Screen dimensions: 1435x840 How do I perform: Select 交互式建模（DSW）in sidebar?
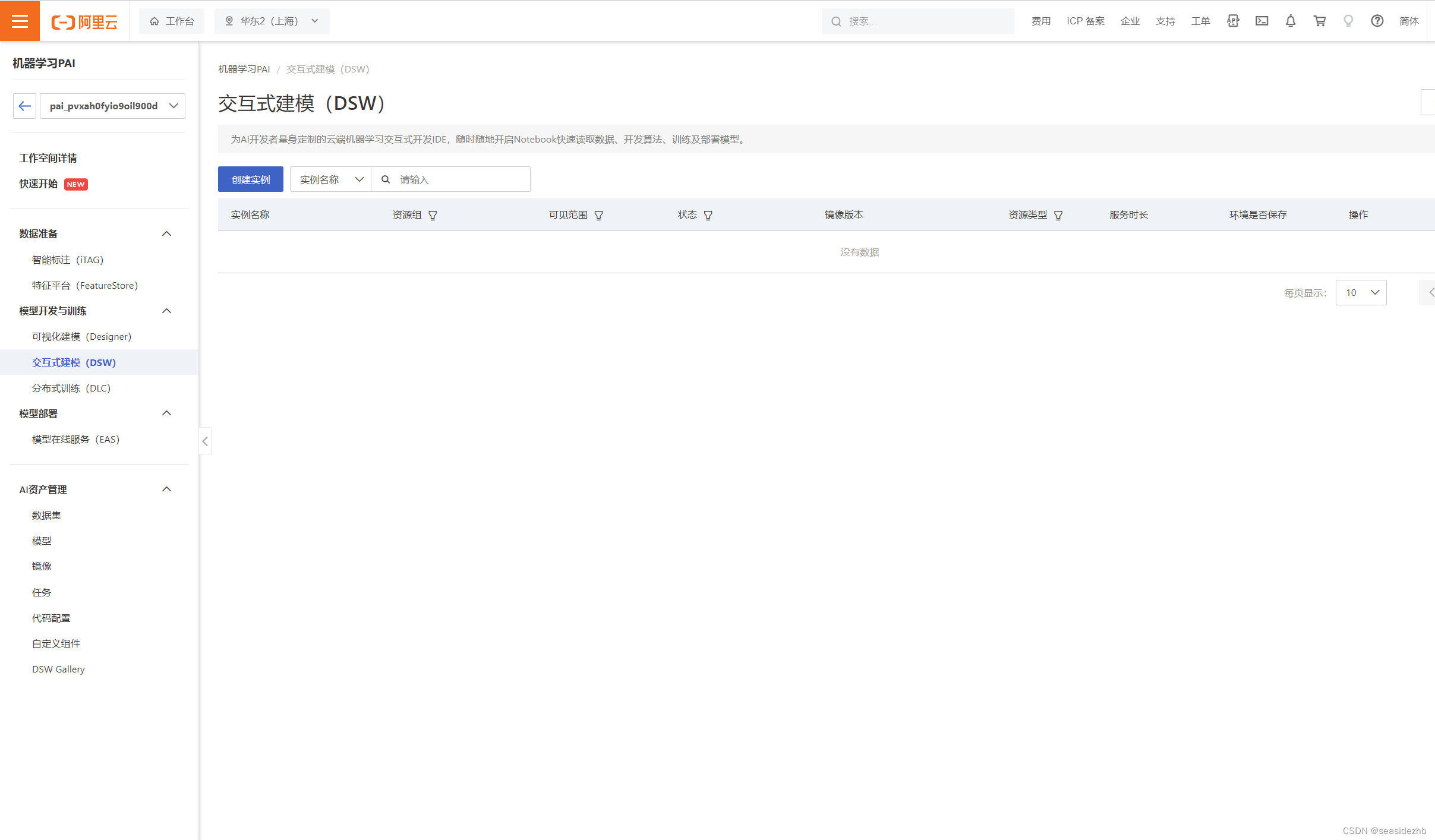click(x=99, y=362)
